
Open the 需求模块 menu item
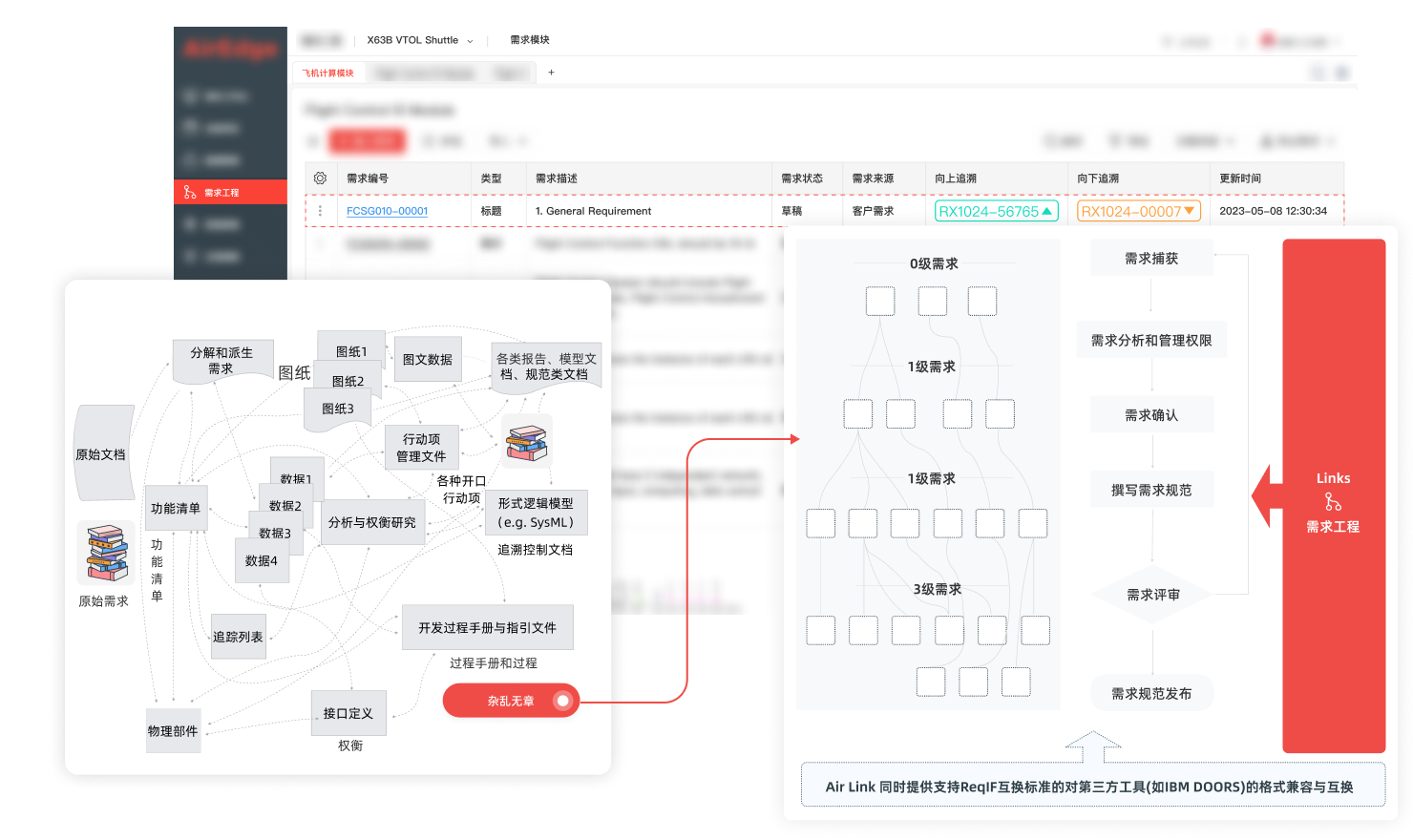(530, 40)
